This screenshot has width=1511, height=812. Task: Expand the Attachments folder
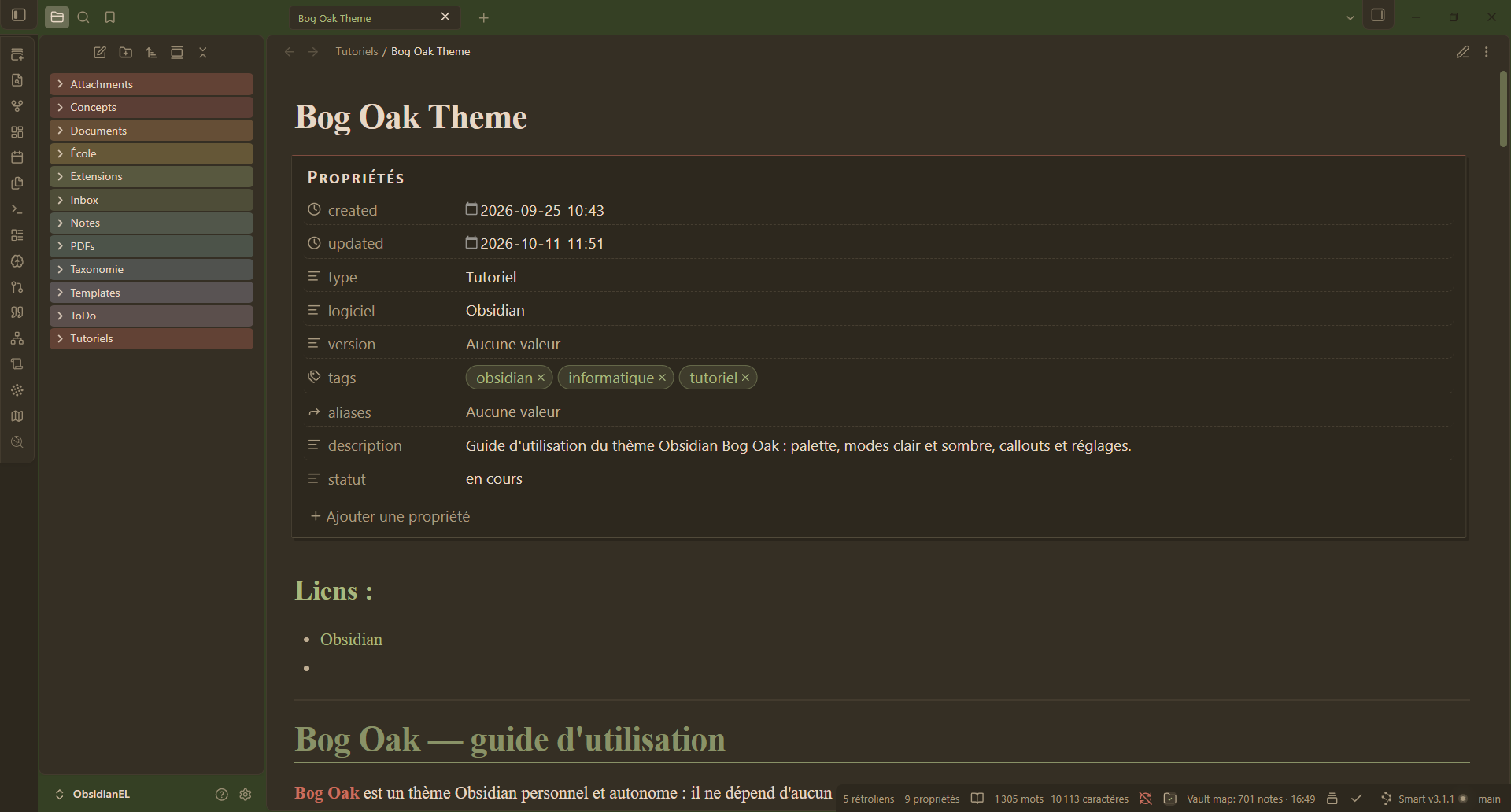point(151,84)
